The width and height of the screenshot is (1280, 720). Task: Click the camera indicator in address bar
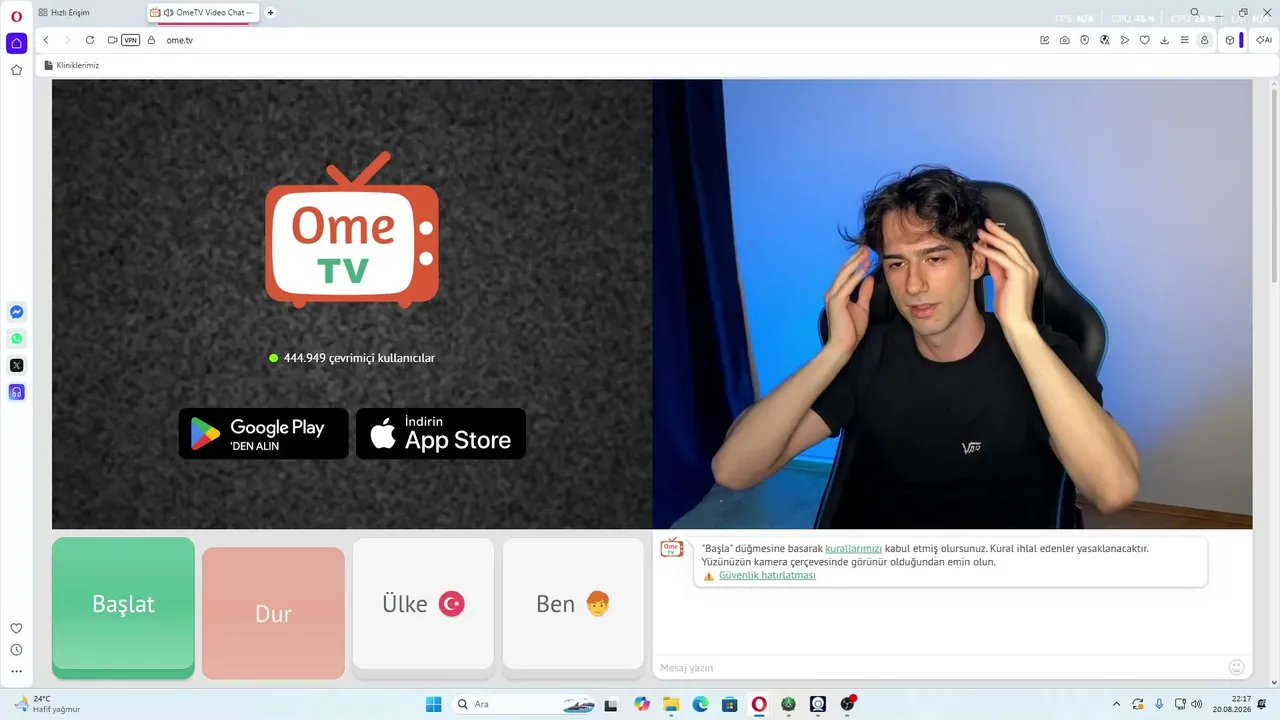click(x=112, y=40)
